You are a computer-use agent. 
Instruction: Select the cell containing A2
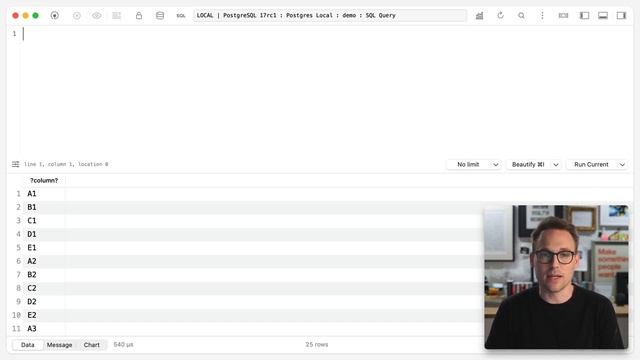tap(44, 261)
